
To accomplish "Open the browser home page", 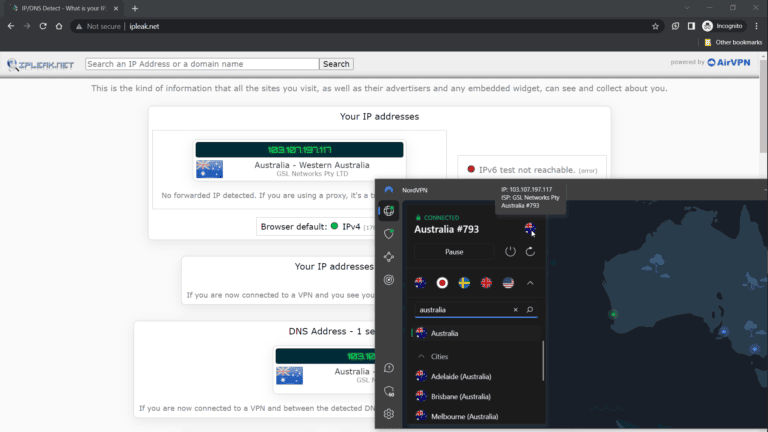I will 59,26.
